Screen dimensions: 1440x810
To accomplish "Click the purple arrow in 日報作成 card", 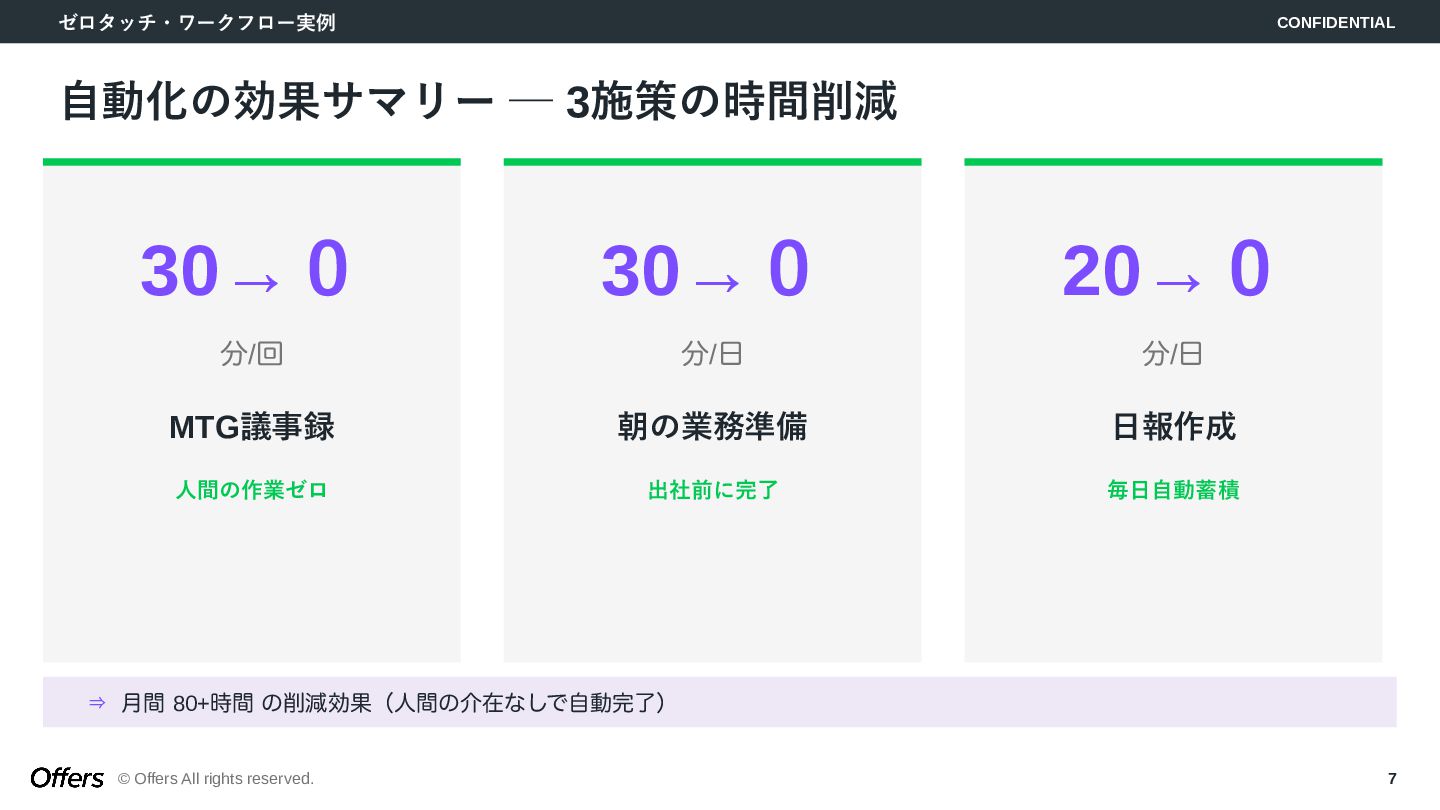I will [1178, 283].
